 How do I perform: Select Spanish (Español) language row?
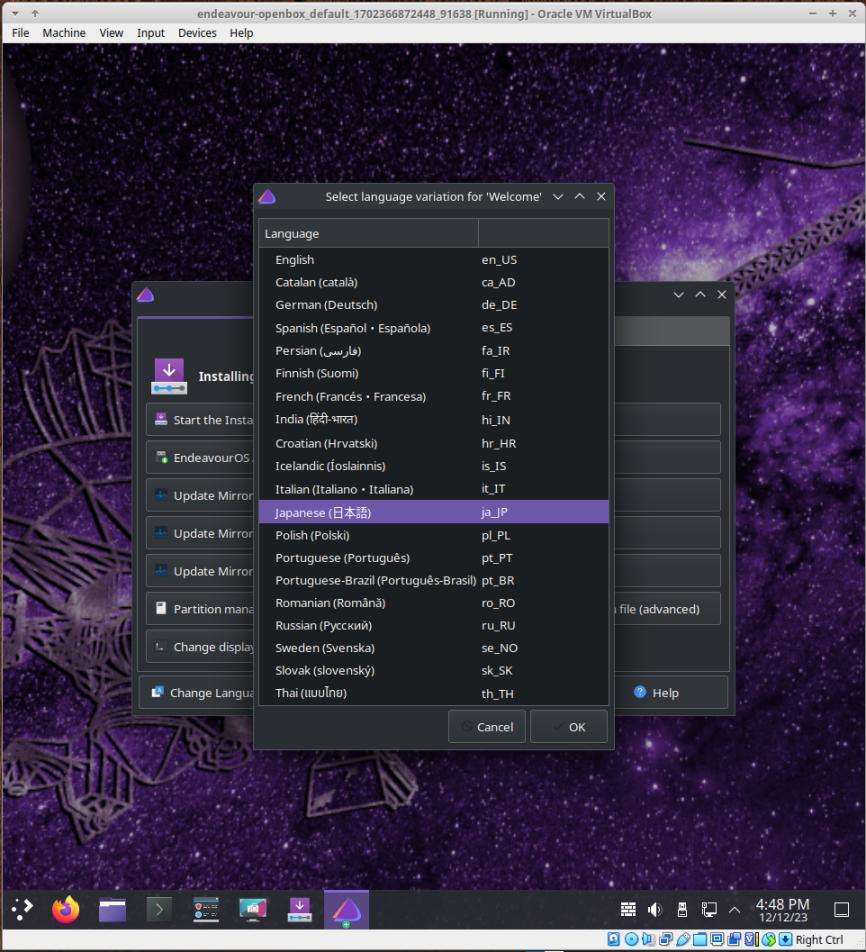(434, 328)
